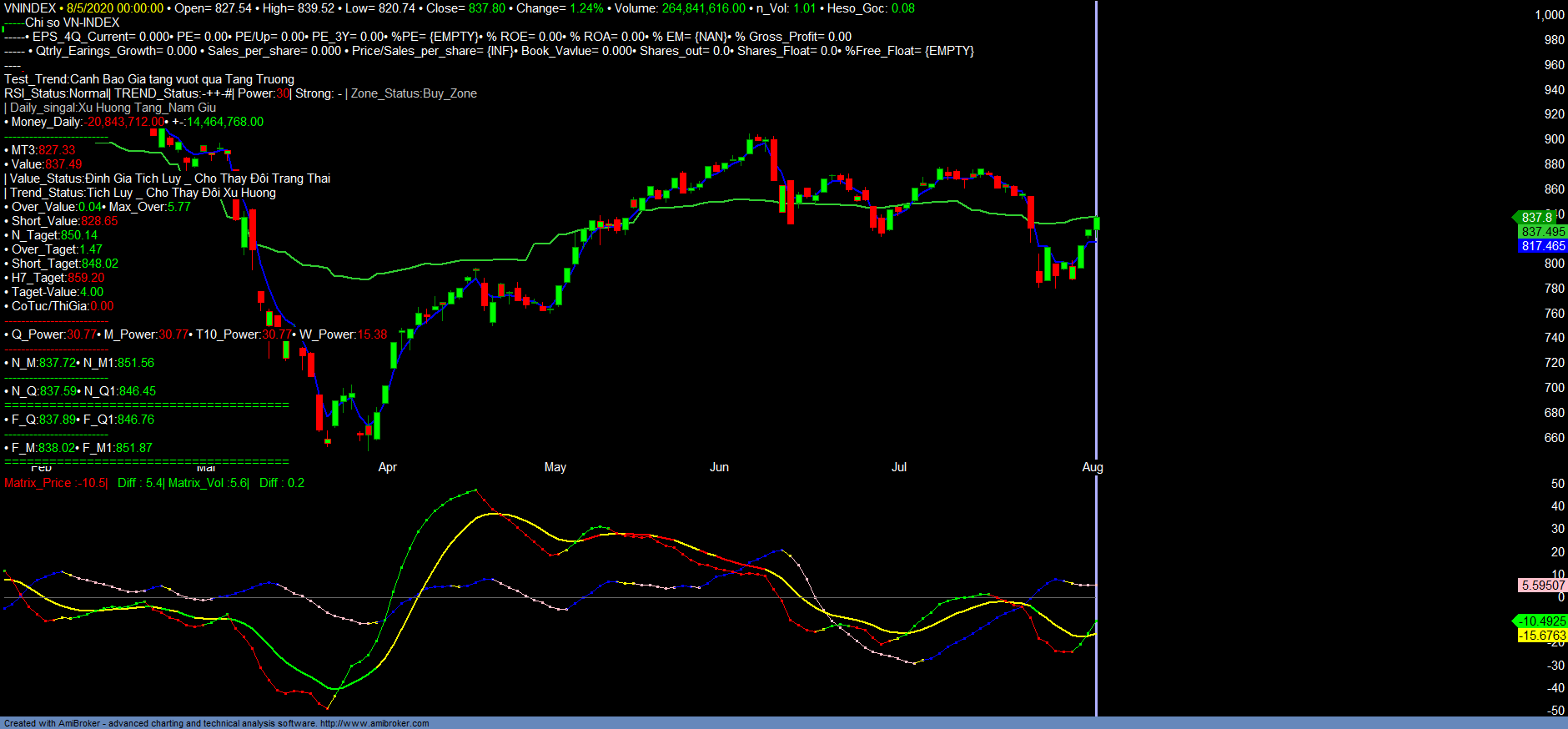Click the VNINDEX ticker symbol in the title
Viewport: 1568px width, 729px height.
coord(30,8)
